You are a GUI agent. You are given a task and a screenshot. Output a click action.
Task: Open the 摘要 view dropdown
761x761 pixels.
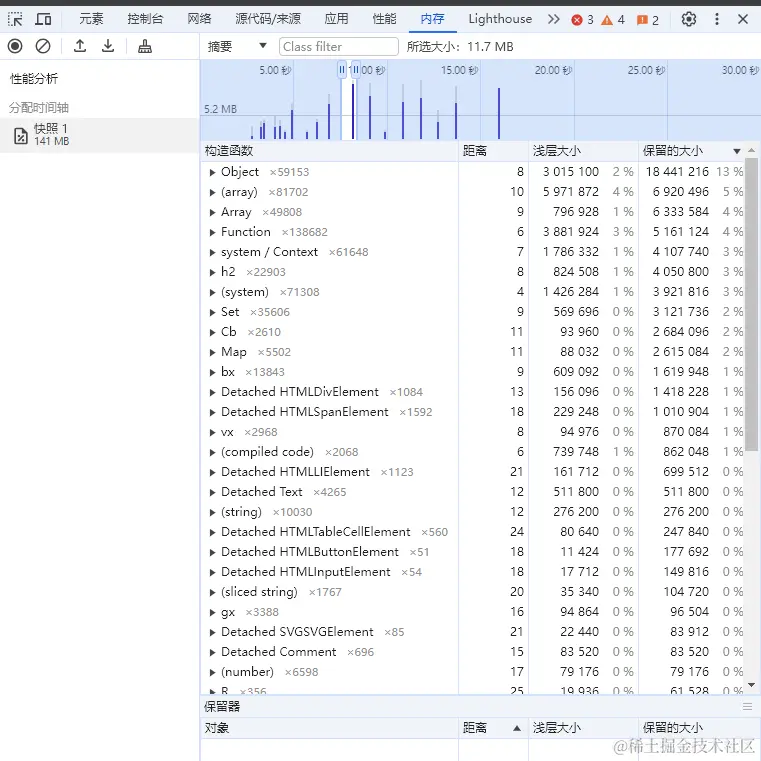pyautogui.click(x=237, y=47)
